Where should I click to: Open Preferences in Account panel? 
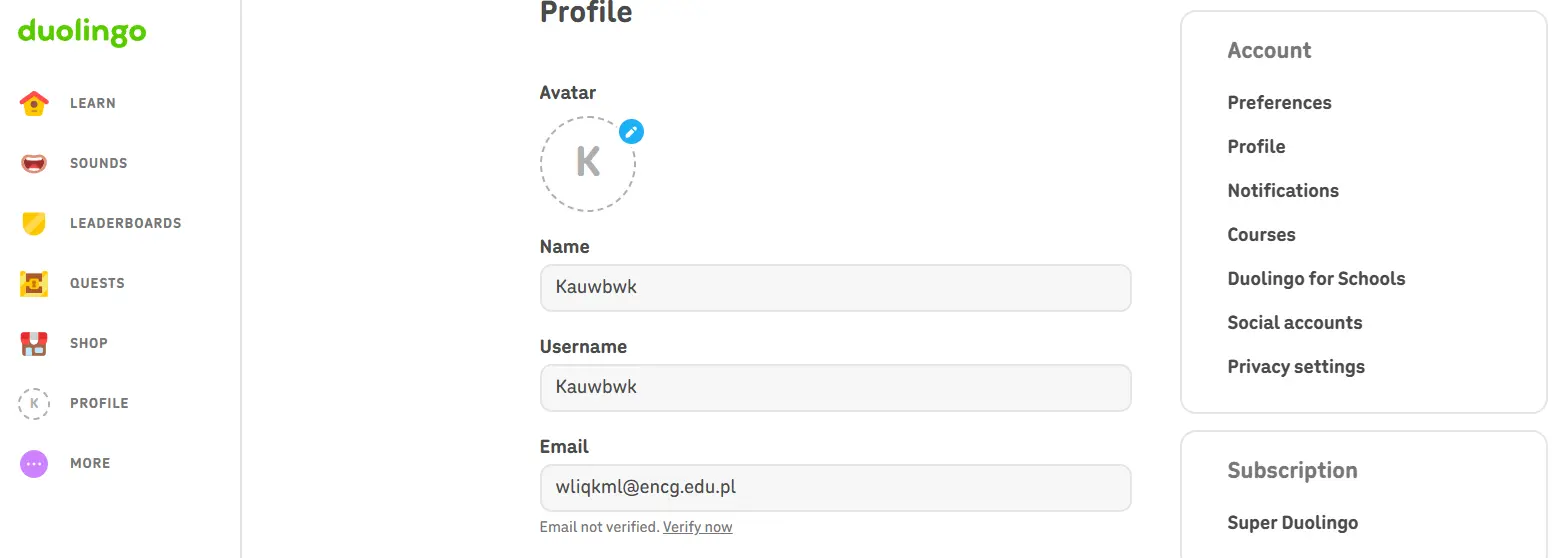point(1279,103)
